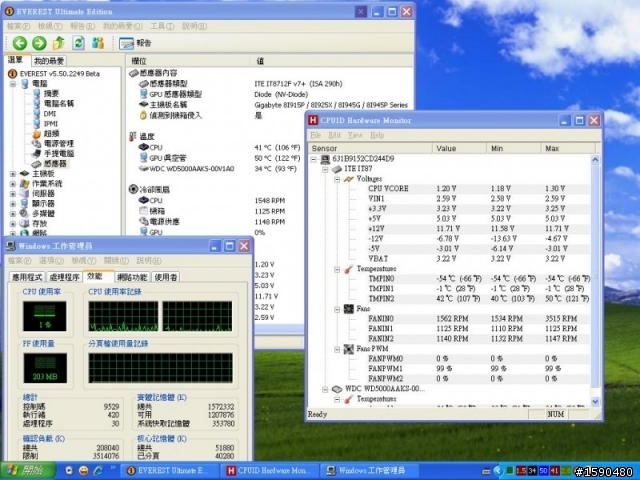Click Hardware Monitor scrollbar down arrow
This screenshot has height=480, width=640.
[596, 402]
